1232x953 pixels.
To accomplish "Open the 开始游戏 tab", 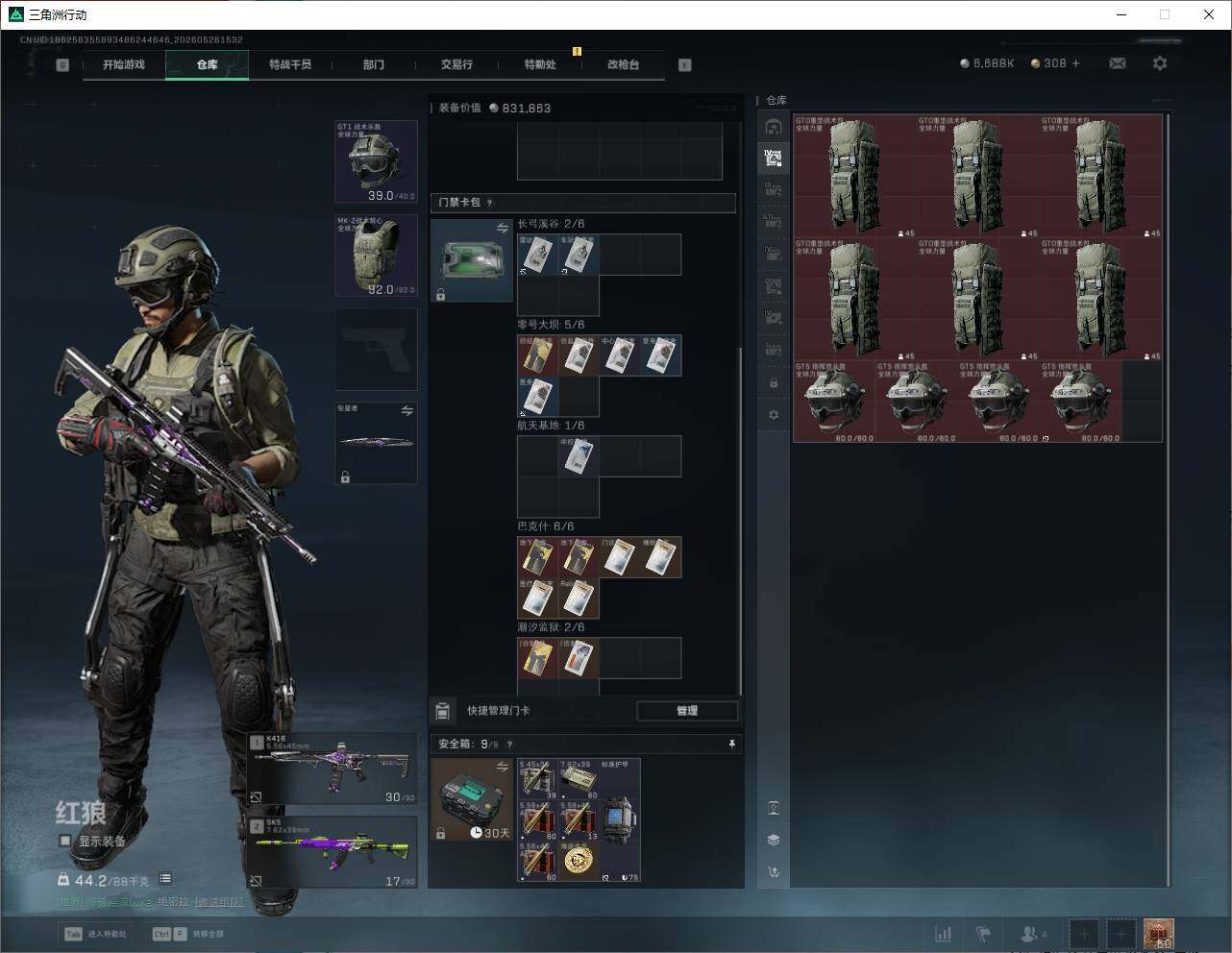I will 124,64.
